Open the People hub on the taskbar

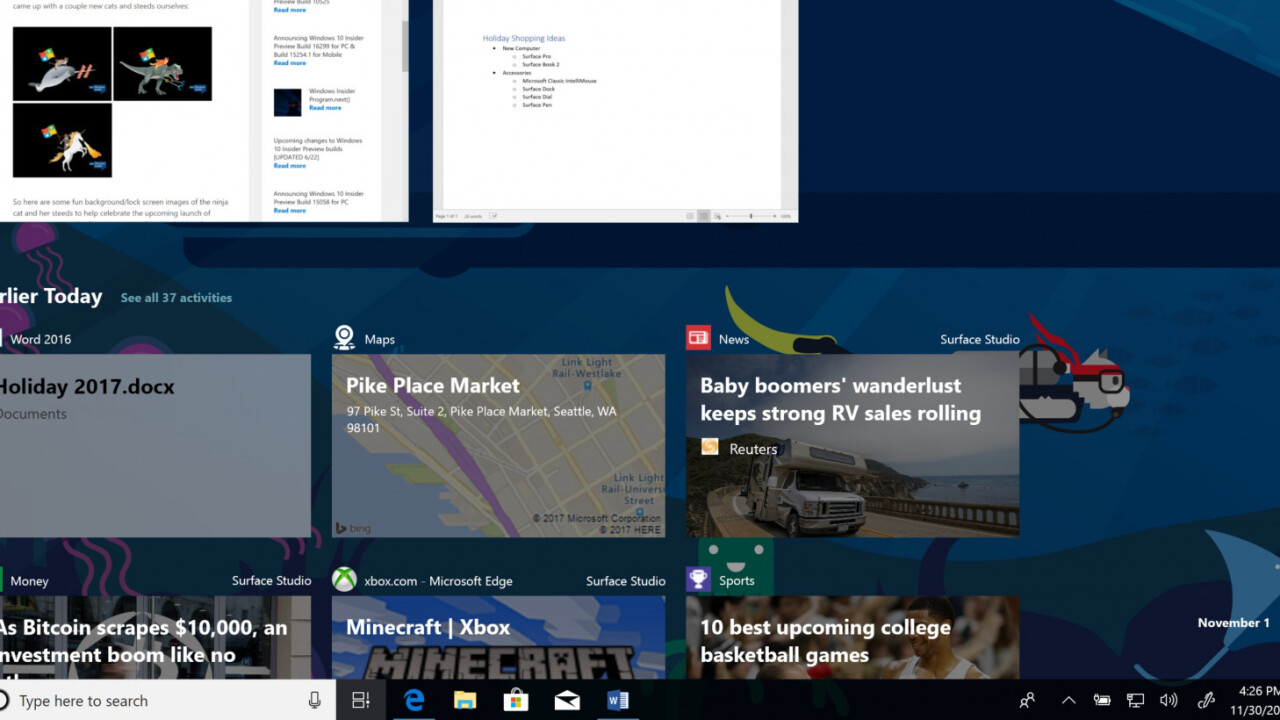pos(1026,700)
